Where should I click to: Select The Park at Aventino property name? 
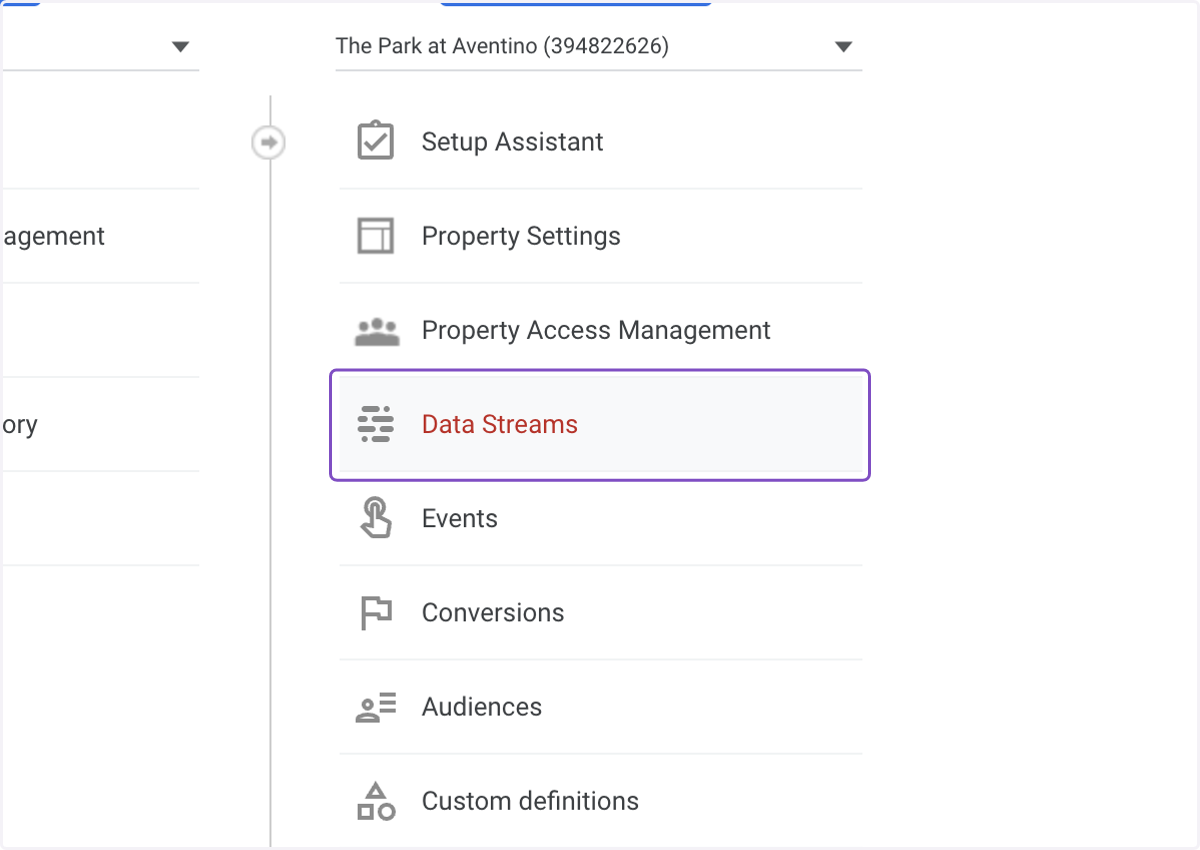tap(502, 46)
